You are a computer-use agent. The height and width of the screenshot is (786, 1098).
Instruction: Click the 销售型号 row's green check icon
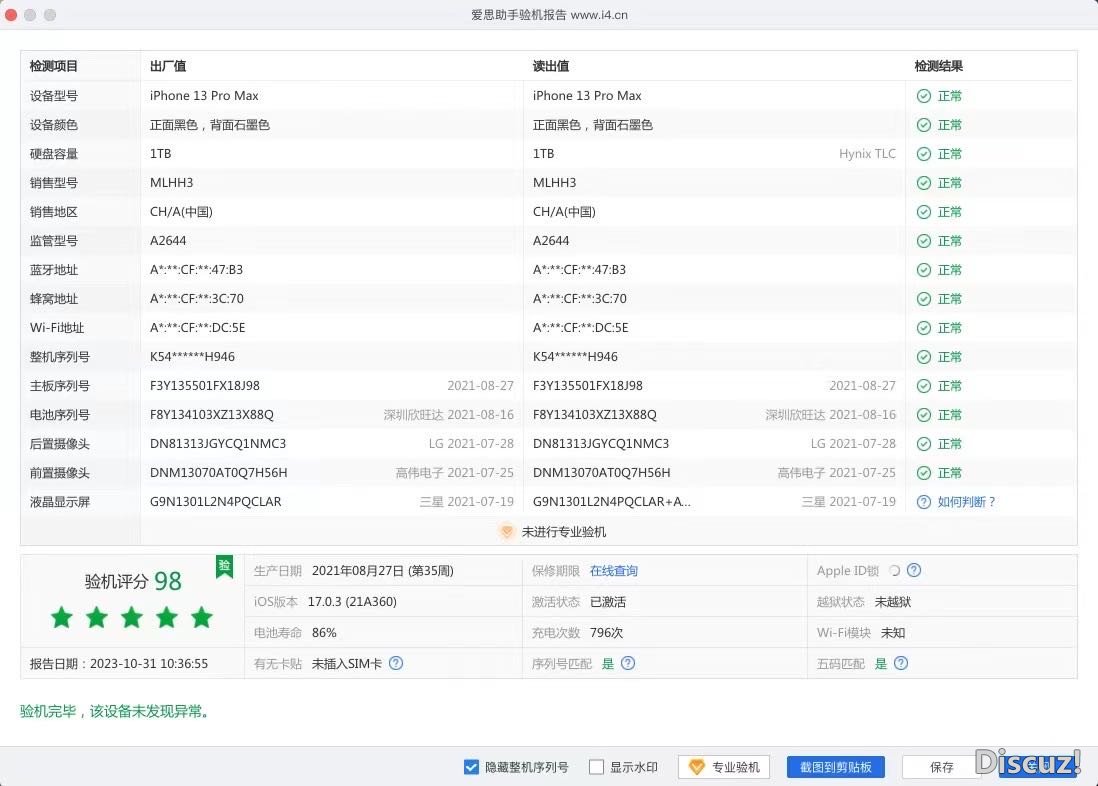[x=924, y=183]
